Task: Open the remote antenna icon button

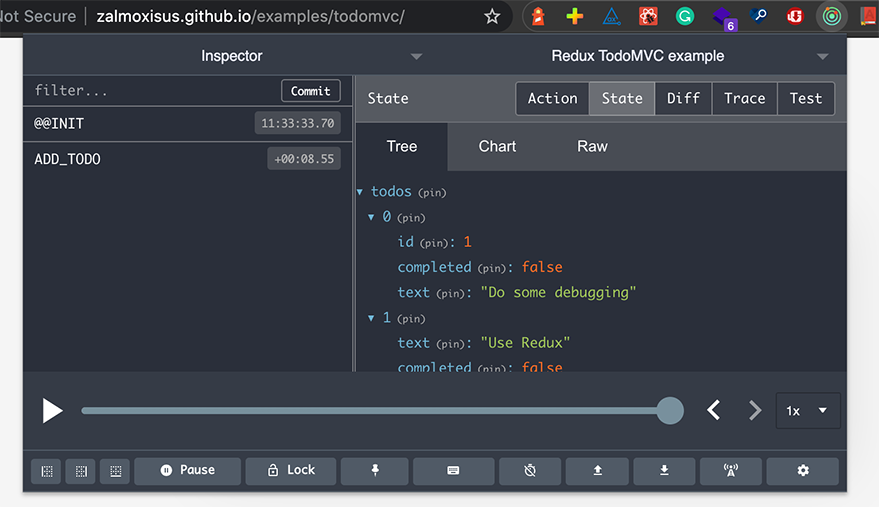Action: tap(730, 471)
